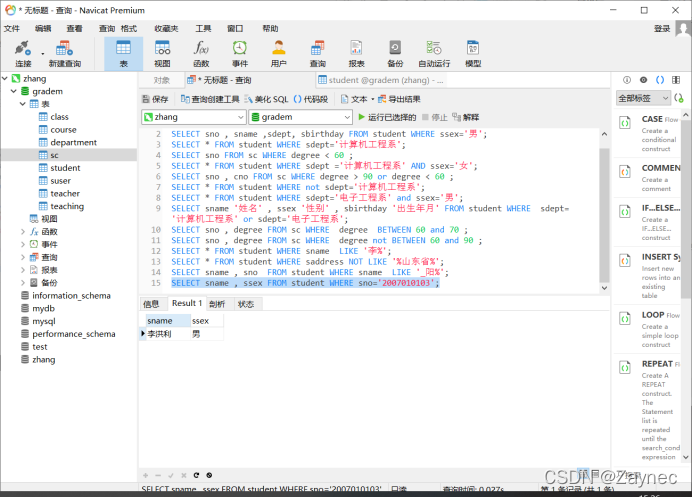692x497 pixels.
Task: Open the 工具 menu
Action: [203, 29]
